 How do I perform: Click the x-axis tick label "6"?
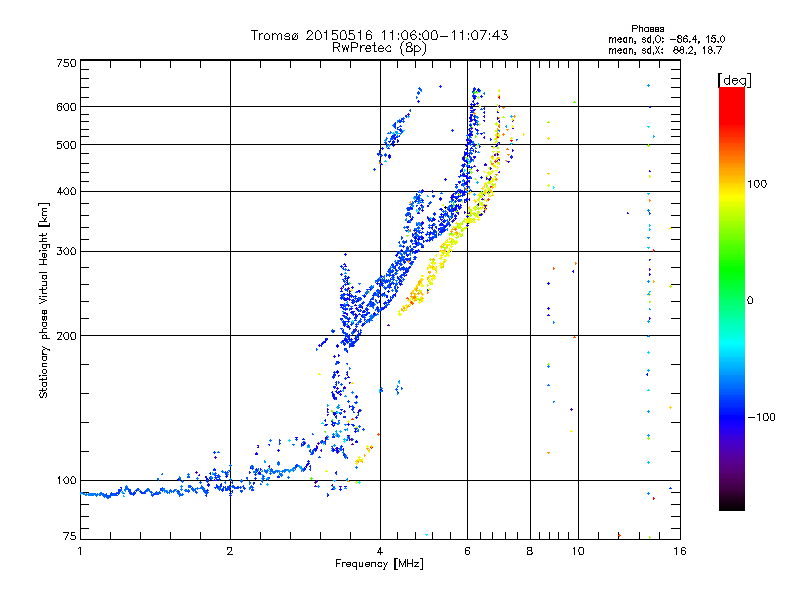(x=467, y=551)
